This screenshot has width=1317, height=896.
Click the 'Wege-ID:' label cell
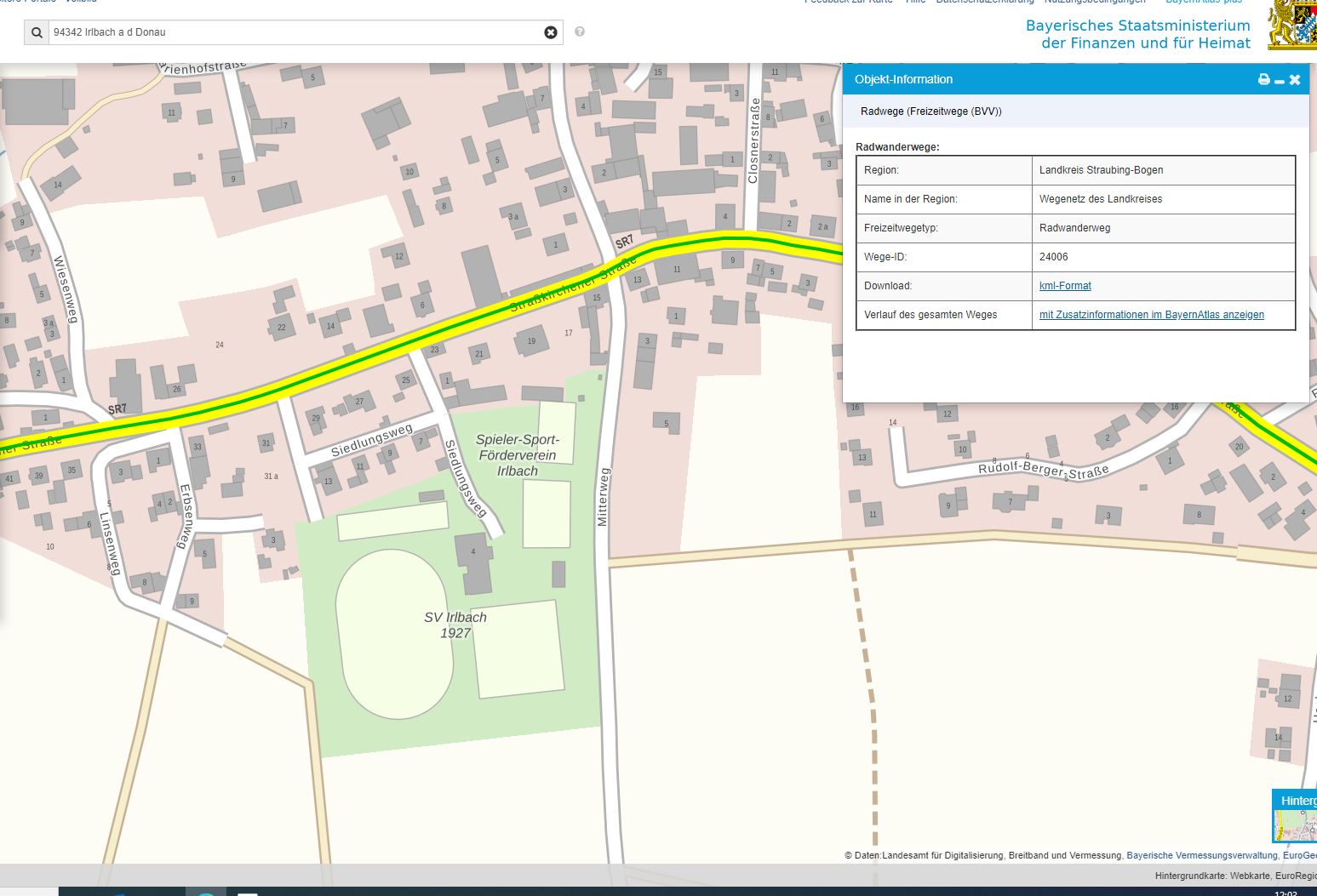click(944, 257)
